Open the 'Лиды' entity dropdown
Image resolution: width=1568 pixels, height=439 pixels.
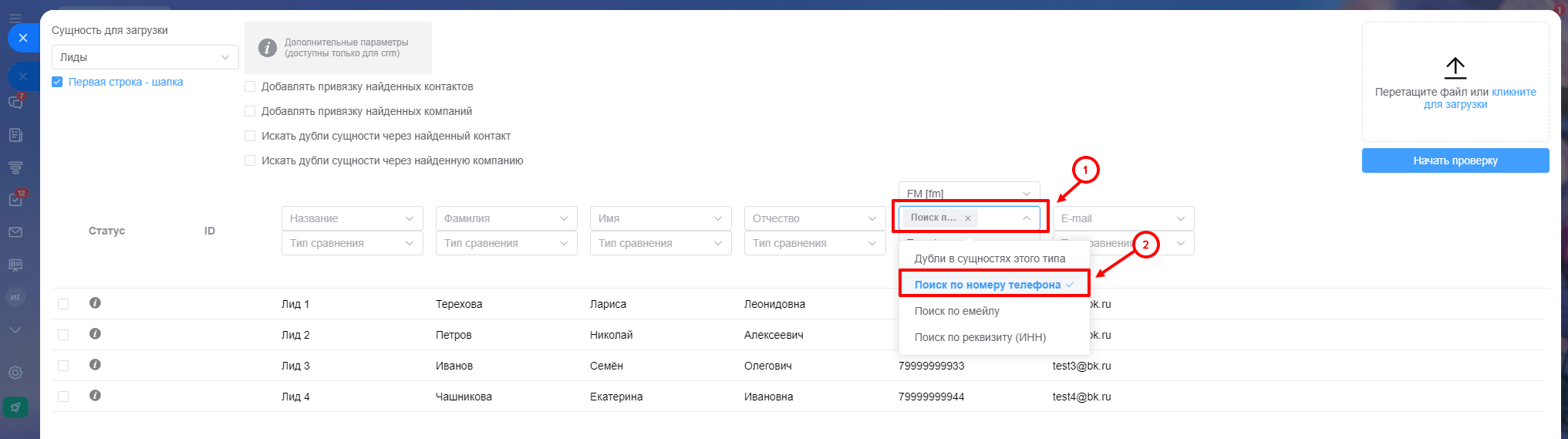click(x=145, y=57)
